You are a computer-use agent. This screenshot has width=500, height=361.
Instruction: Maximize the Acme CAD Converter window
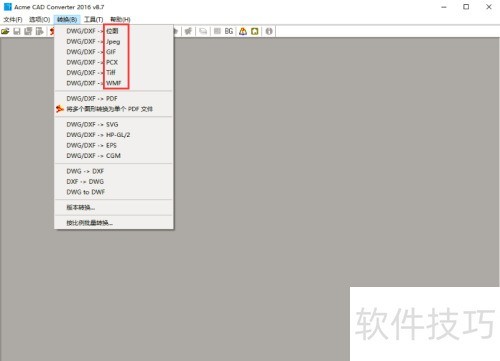466,7
